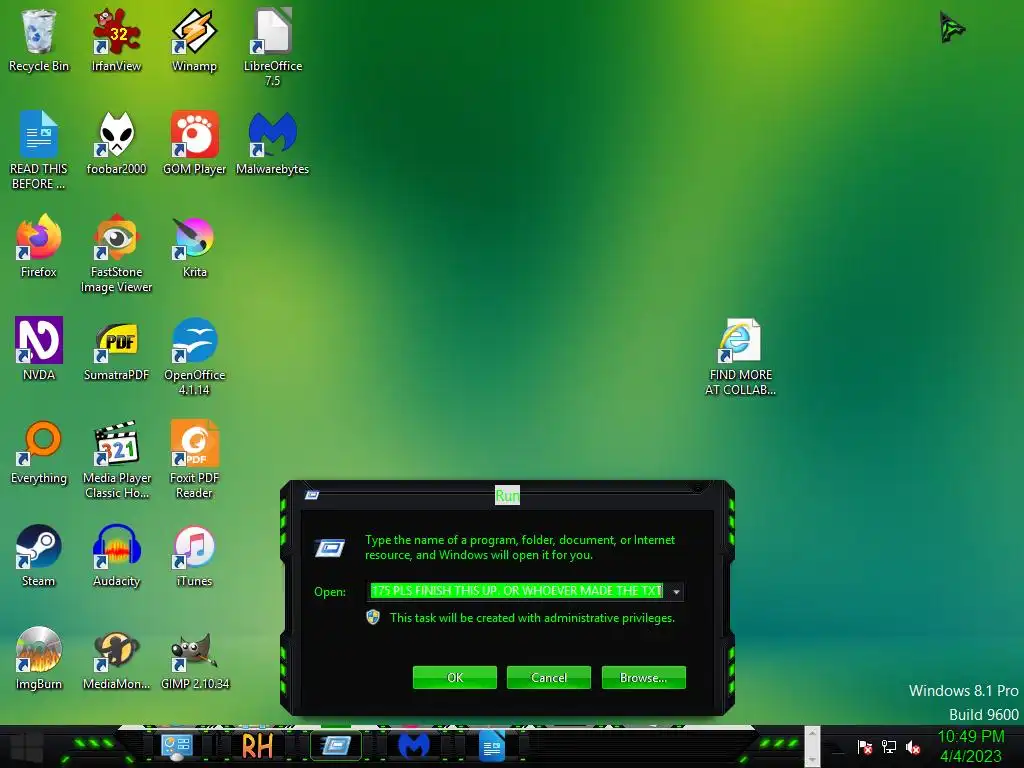Select the READ THIS BEFORE document
The height and width of the screenshot is (768, 1024).
(x=38, y=150)
